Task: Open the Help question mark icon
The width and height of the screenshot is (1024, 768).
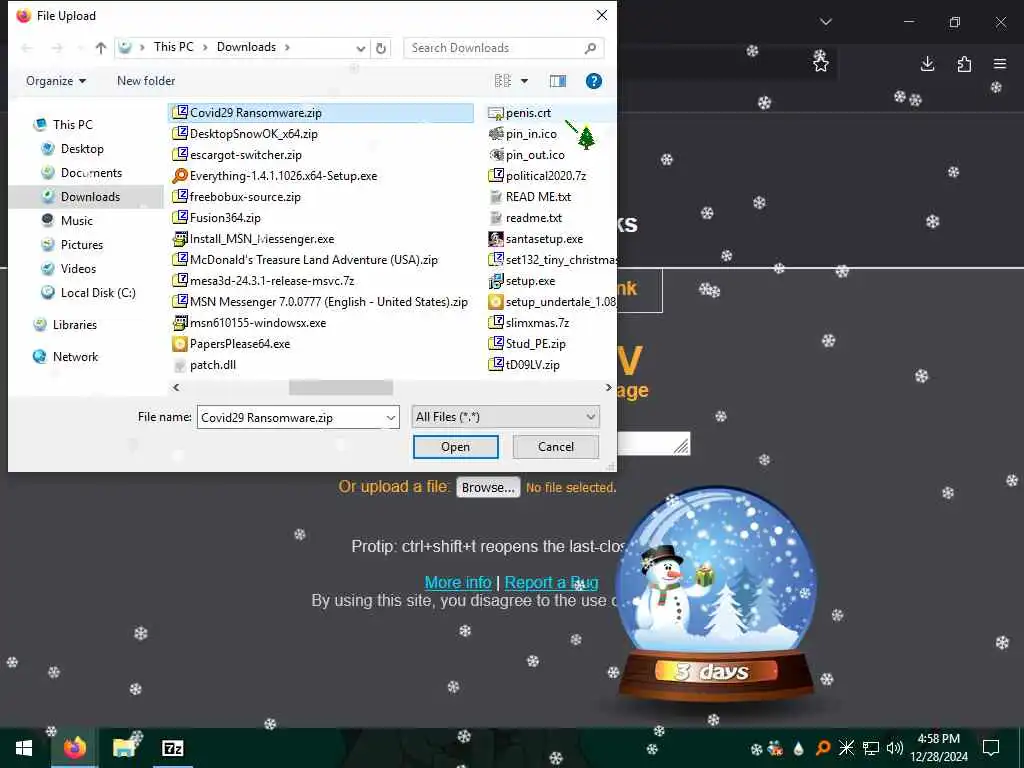Action: point(594,81)
